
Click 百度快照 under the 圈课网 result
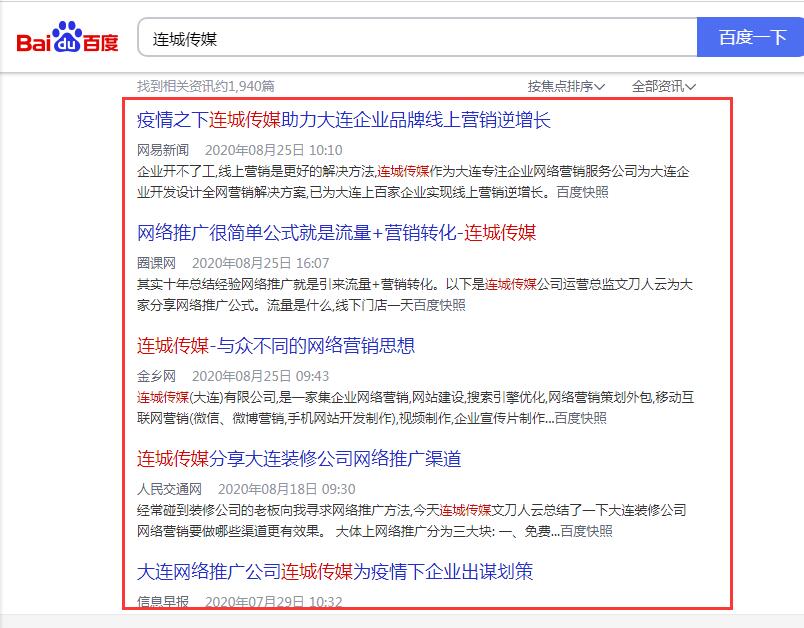coord(439,306)
